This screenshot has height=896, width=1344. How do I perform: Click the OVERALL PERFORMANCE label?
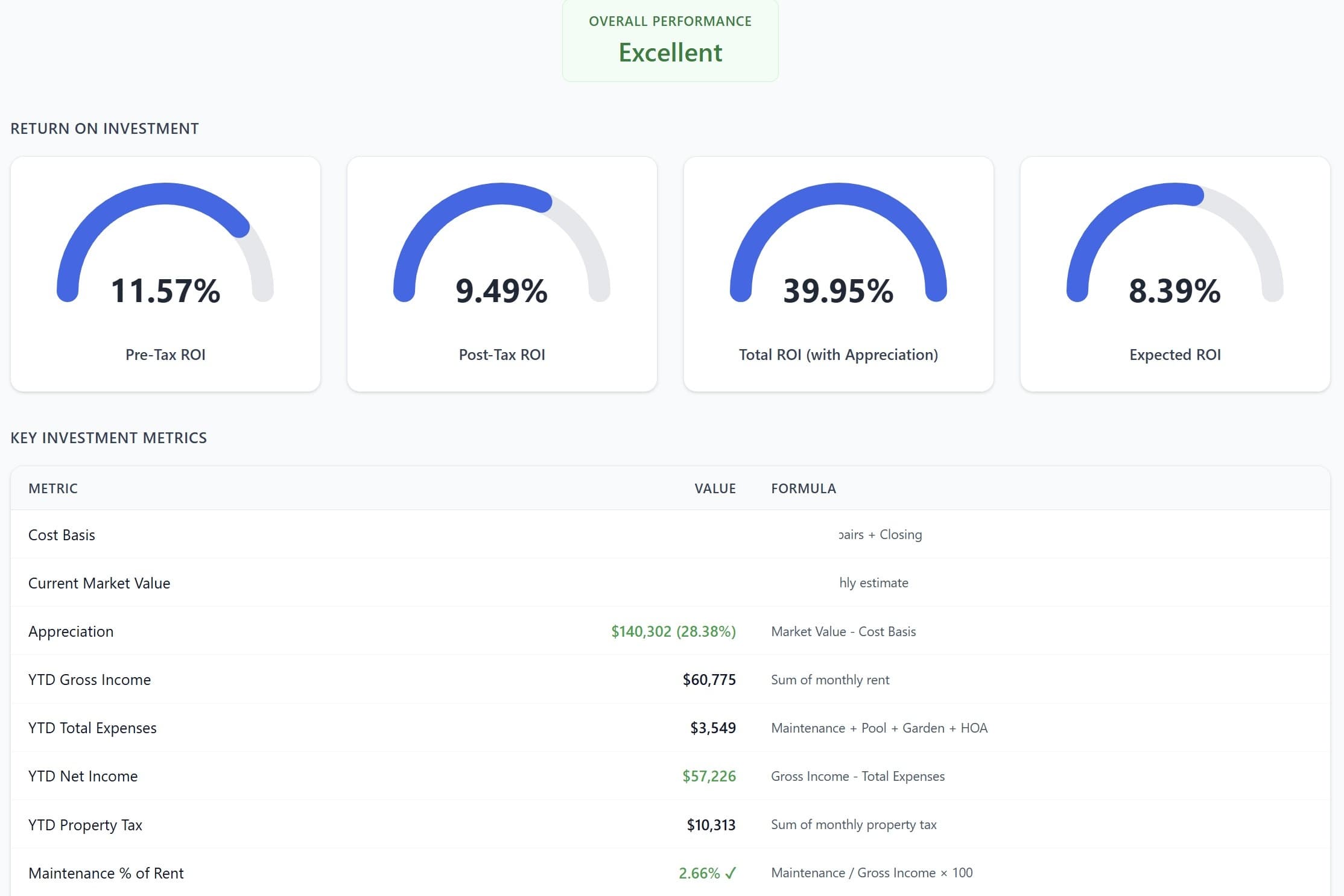point(670,21)
